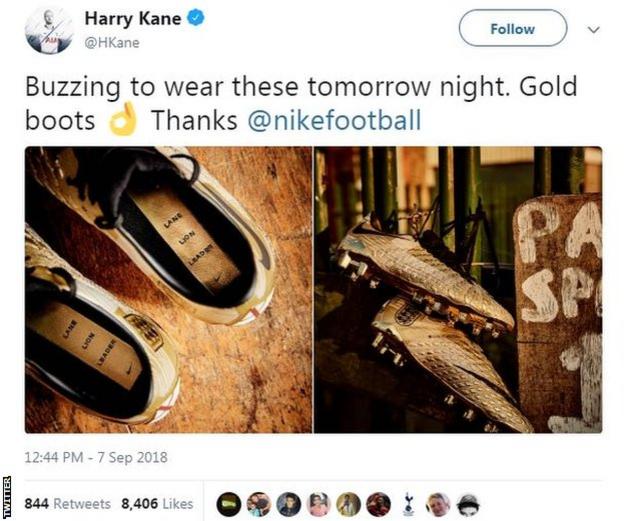Open the tweet options chevron menu
The width and height of the screenshot is (624, 521).
coord(594,29)
